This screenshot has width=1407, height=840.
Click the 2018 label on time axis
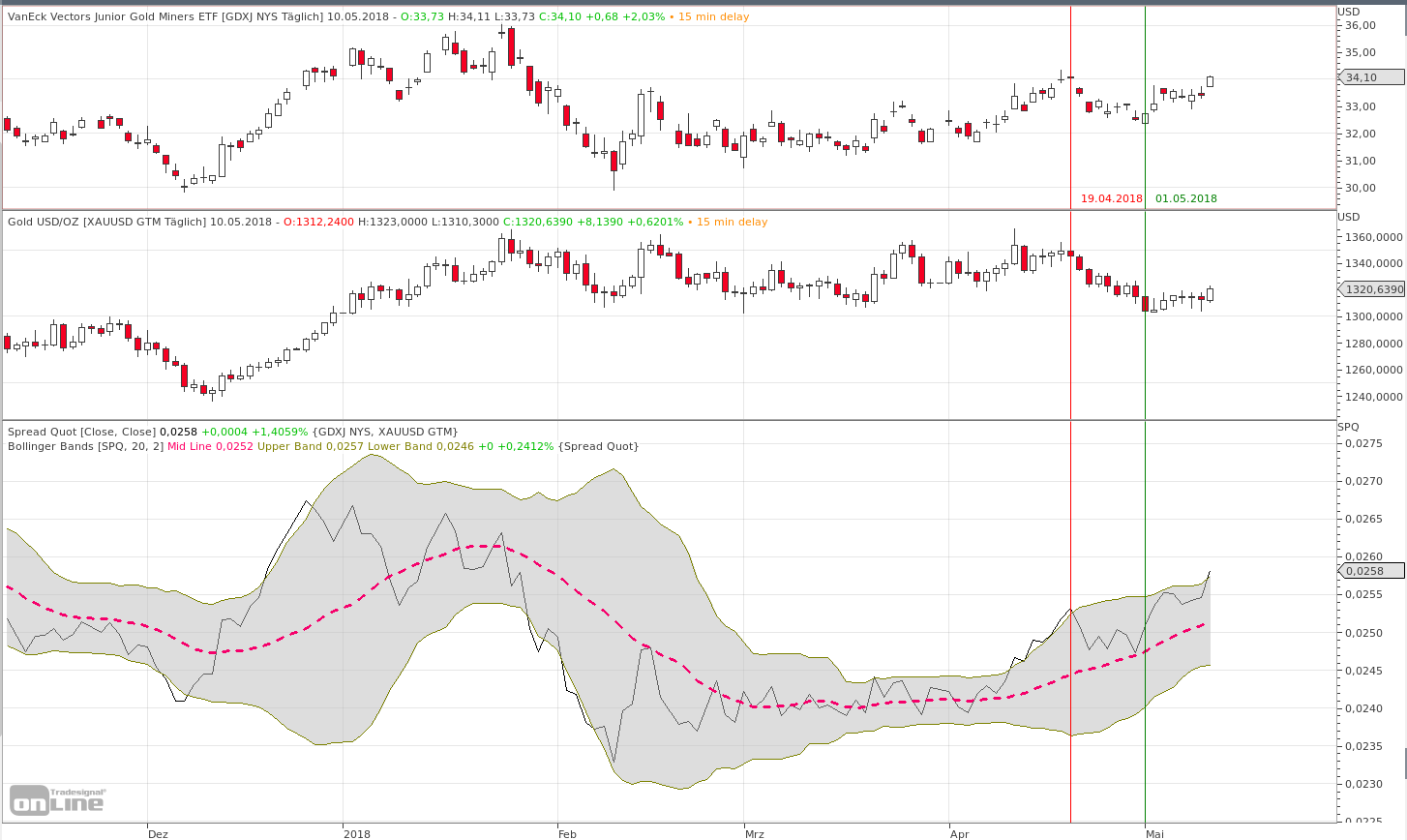(356, 833)
